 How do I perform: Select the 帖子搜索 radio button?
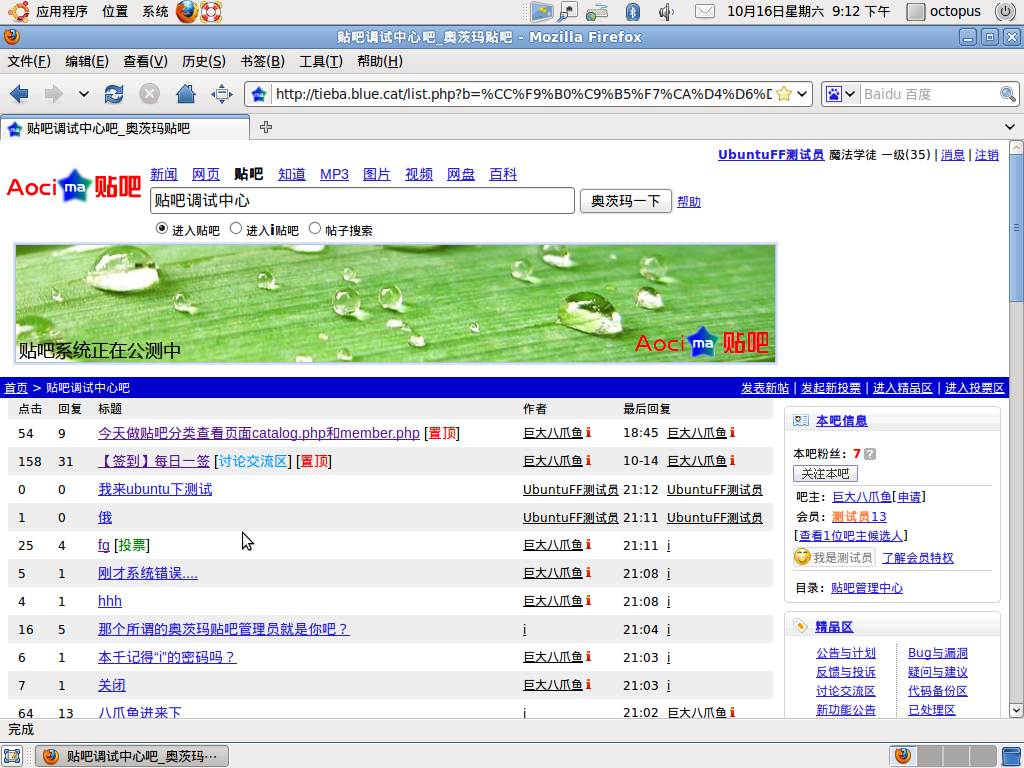(x=315, y=229)
